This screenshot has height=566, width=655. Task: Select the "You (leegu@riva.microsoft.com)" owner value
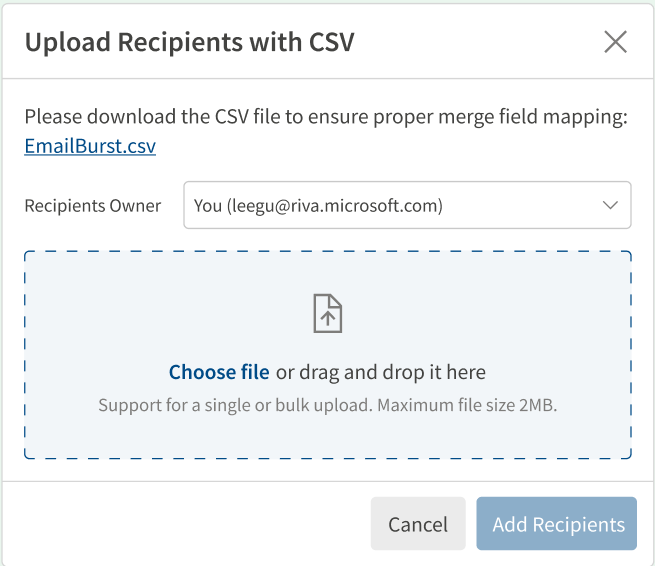(318, 205)
